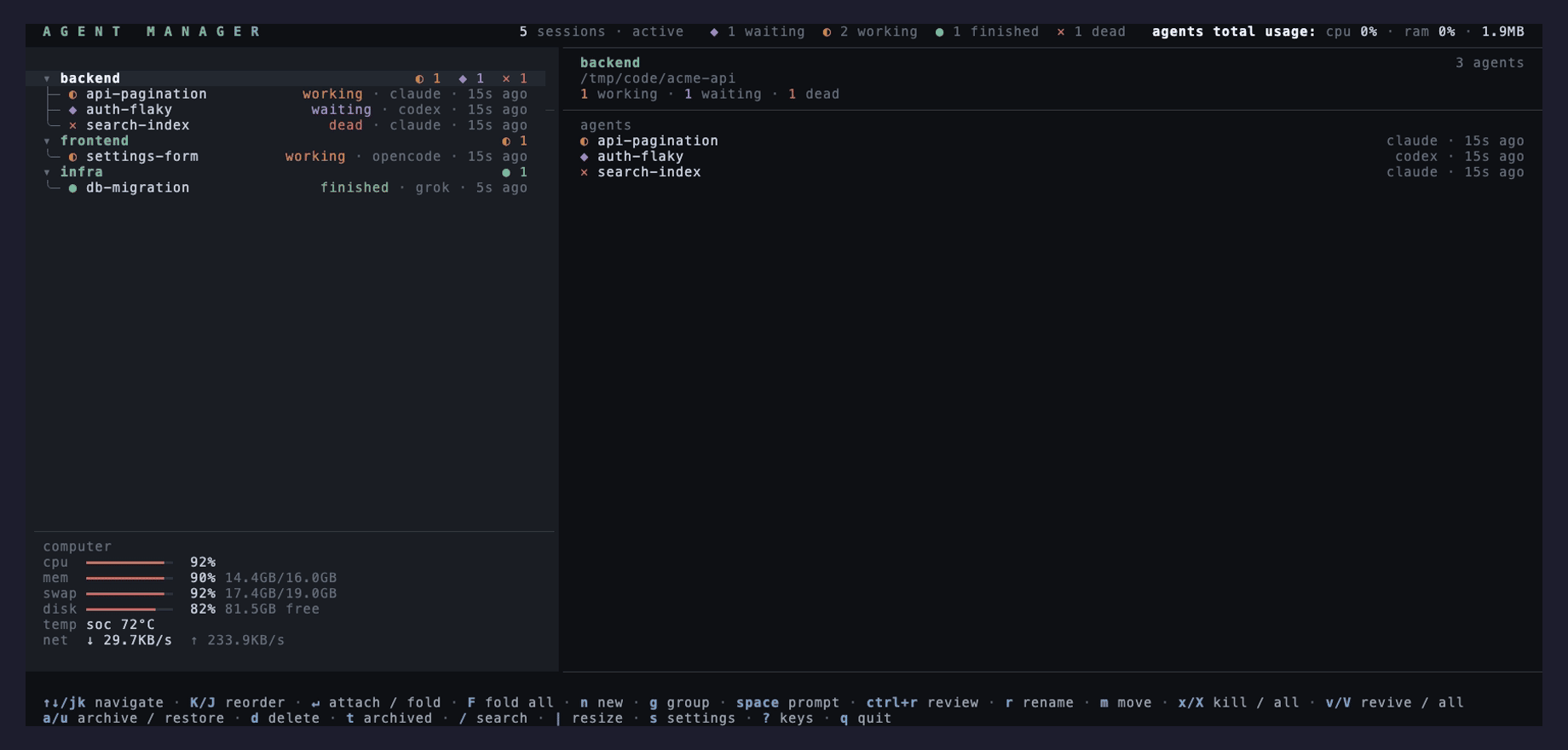
Task: Click the backend title in detail pane
Action: (610, 63)
